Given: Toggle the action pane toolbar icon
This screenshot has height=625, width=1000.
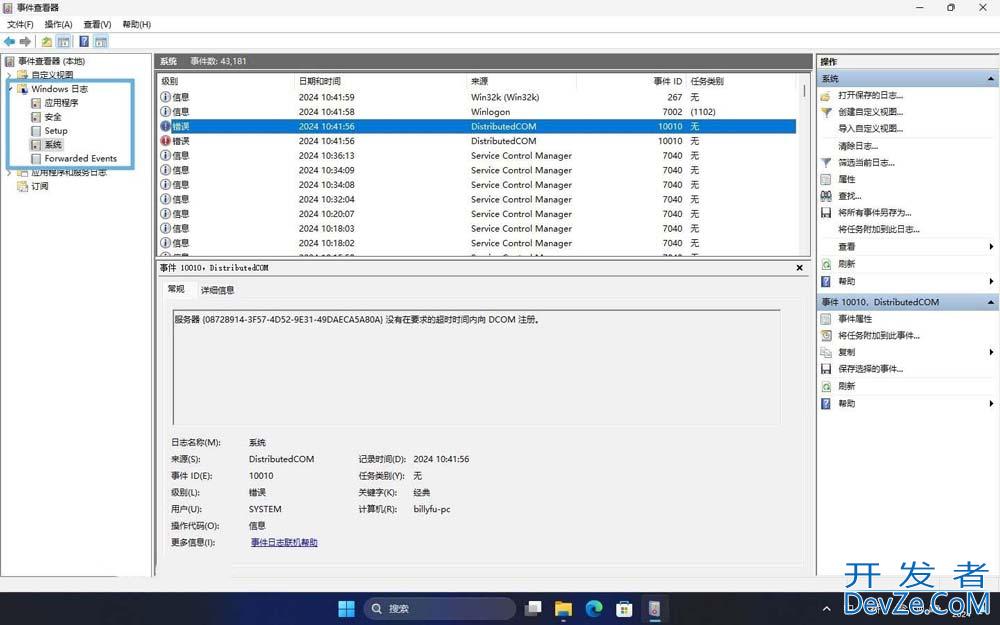Looking at the screenshot, I should pyautogui.click(x=101, y=42).
